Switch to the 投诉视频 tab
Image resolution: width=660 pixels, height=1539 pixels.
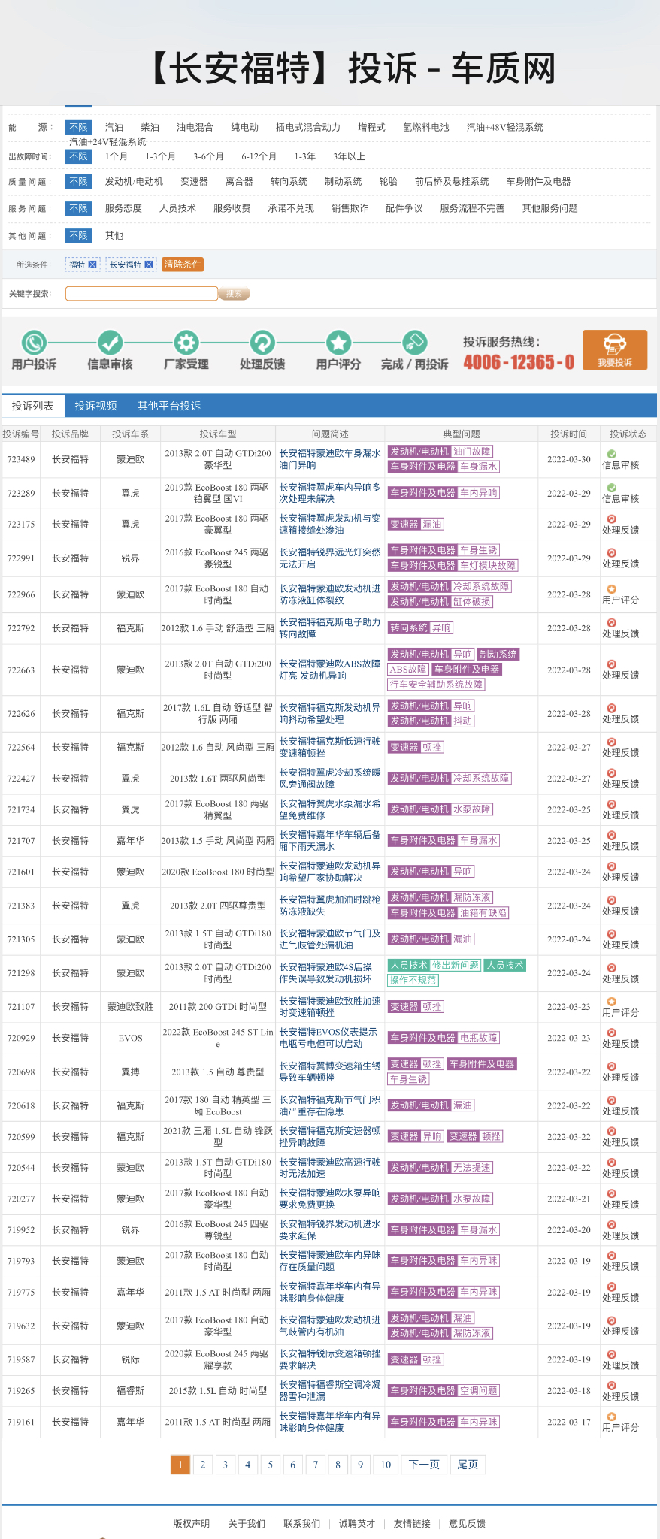coord(96,405)
